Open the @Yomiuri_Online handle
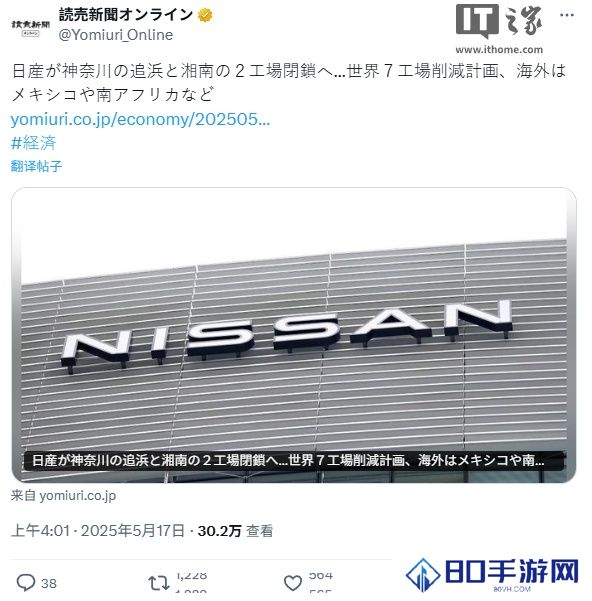 pos(116,35)
